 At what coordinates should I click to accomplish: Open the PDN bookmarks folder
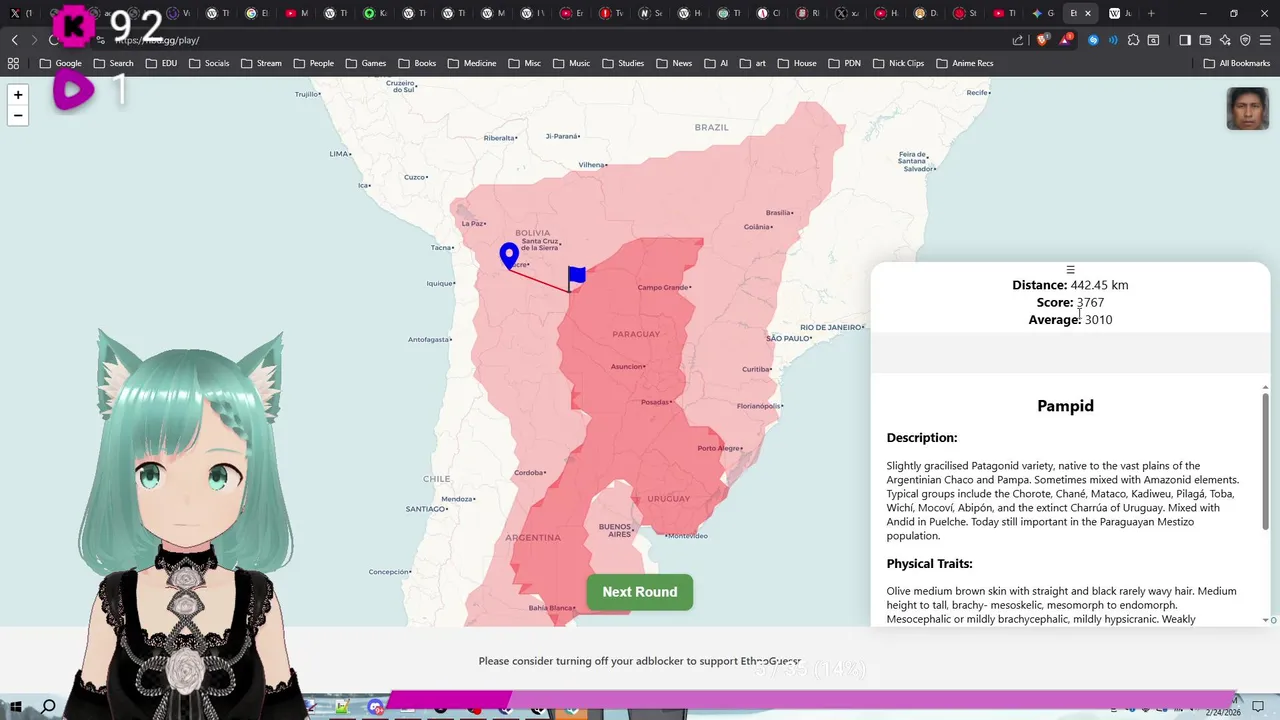(844, 63)
